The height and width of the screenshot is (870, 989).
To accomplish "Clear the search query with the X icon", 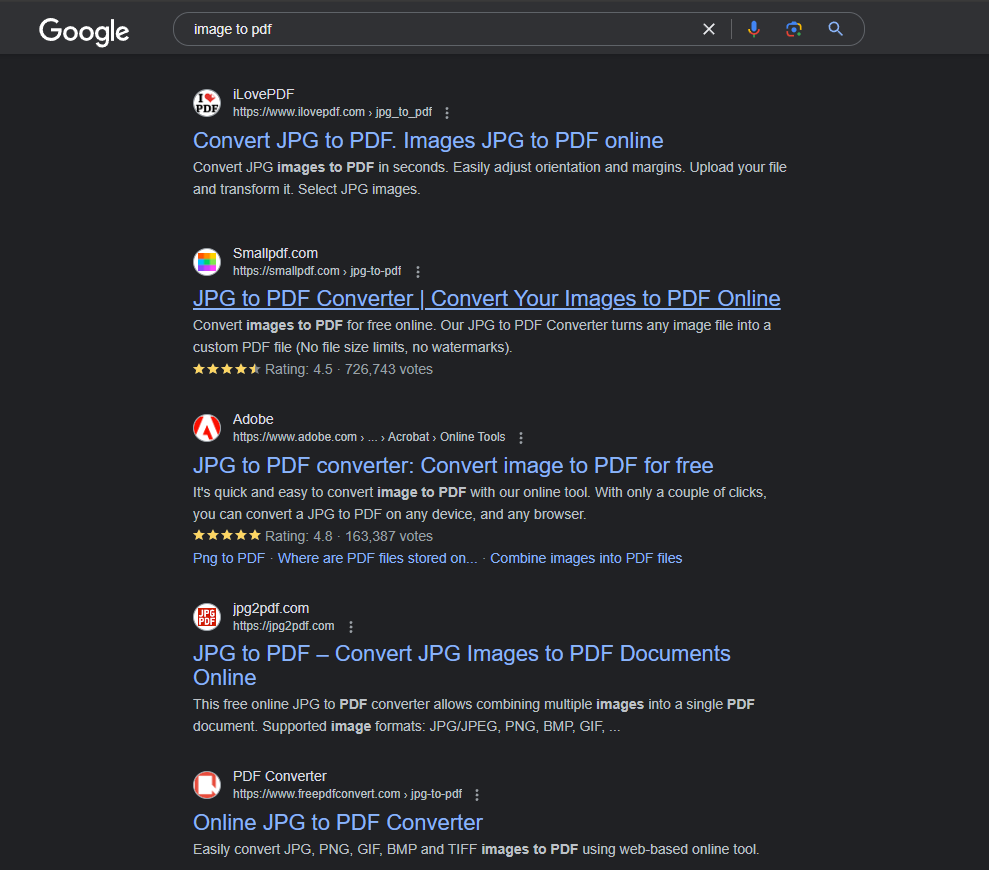I will click(x=709, y=29).
